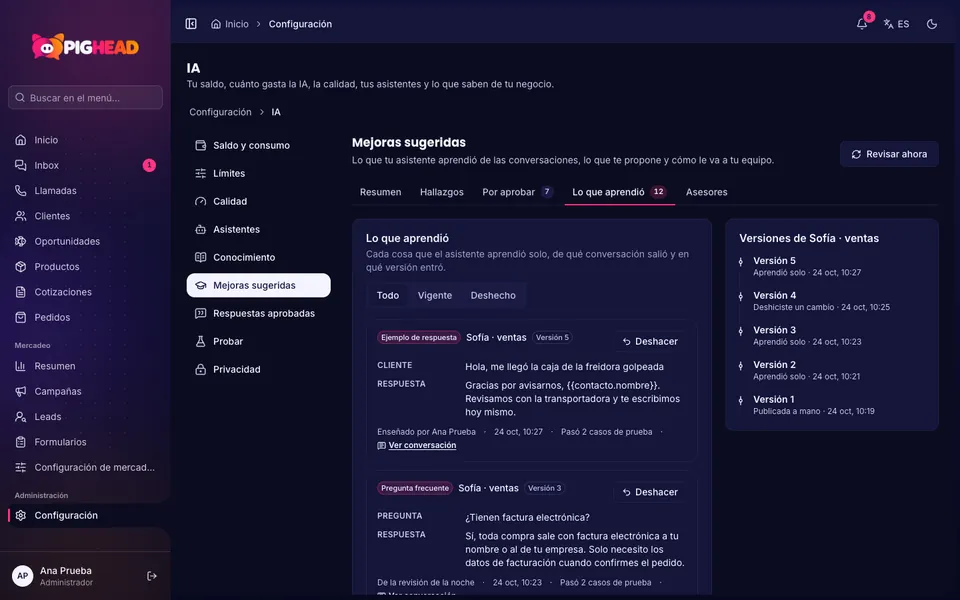Select Configuración in Administración section

(x=85, y=516)
